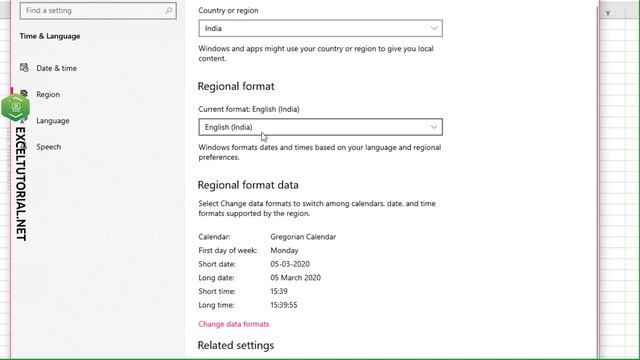Click the Time & Language header
The image size is (640, 360).
tap(50, 36)
